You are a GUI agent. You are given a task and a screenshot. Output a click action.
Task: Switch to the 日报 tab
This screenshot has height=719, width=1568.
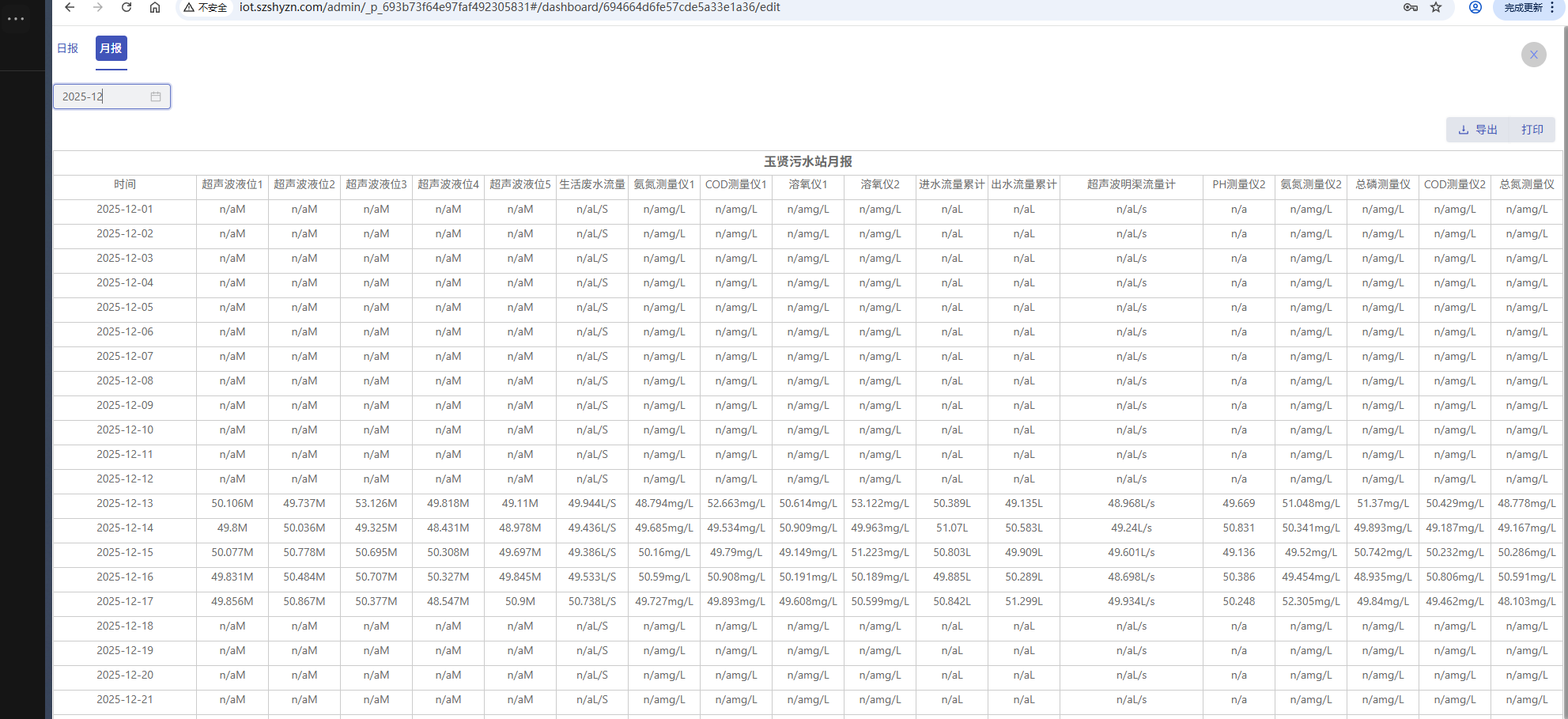click(x=68, y=48)
